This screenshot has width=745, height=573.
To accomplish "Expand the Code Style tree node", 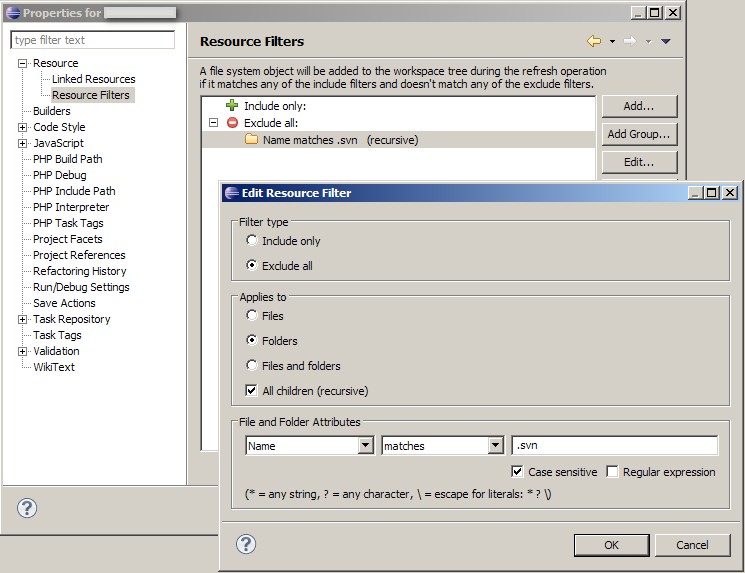I will pyautogui.click(x=23, y=128).
